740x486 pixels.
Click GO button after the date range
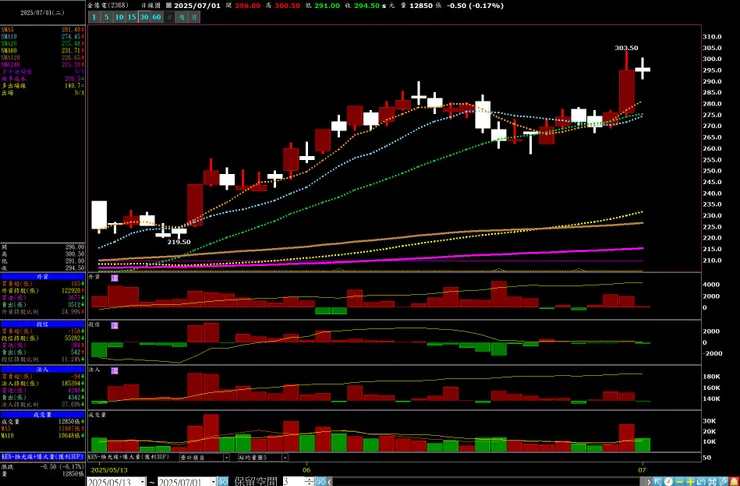pyautogui.click(x=223, y=481)
